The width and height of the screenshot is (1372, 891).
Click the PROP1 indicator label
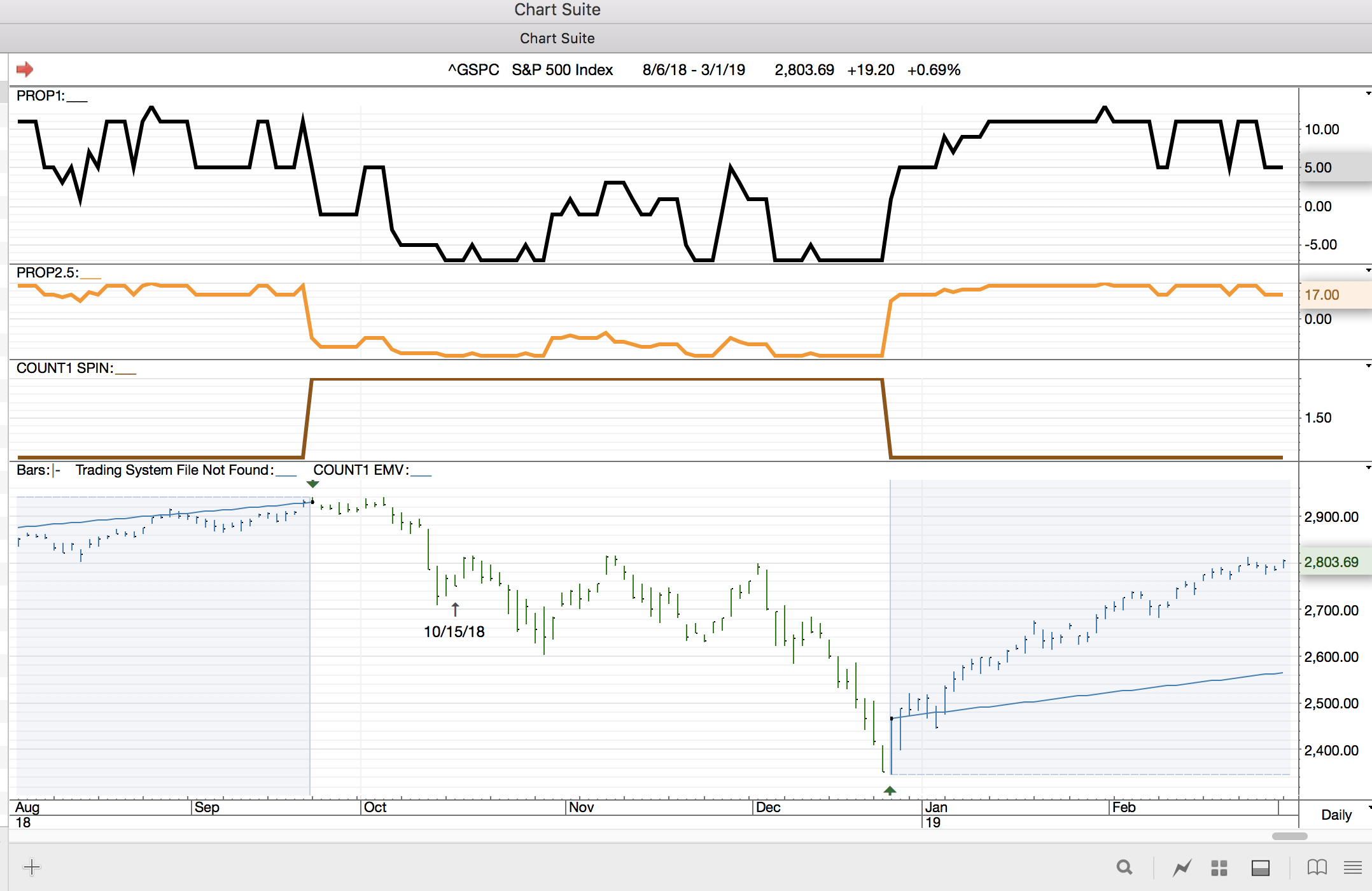41,96
